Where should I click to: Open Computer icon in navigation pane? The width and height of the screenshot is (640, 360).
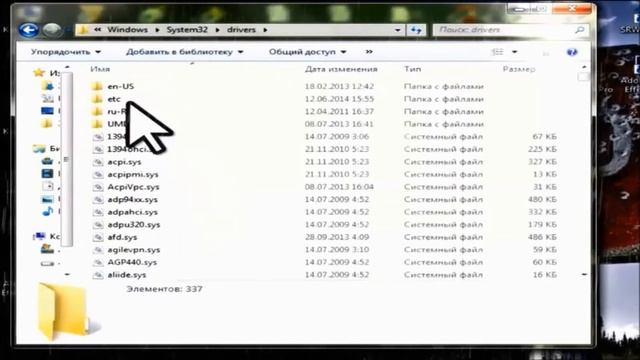40,236
